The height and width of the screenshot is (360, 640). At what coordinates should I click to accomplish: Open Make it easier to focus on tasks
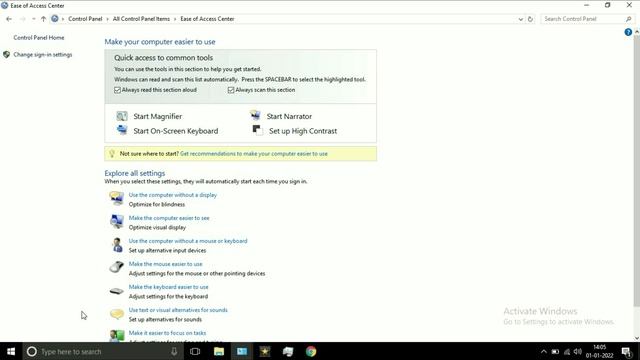pos(167,333)
